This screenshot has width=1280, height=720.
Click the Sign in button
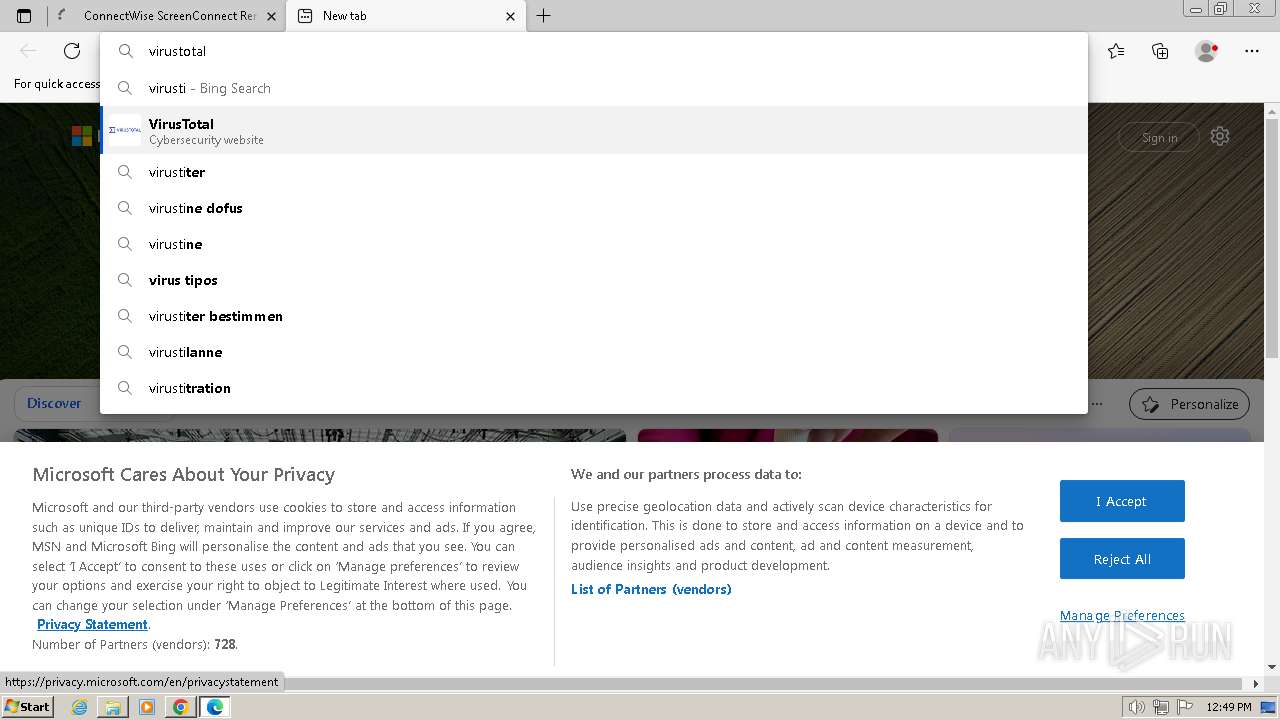[x=1158, y=138]
